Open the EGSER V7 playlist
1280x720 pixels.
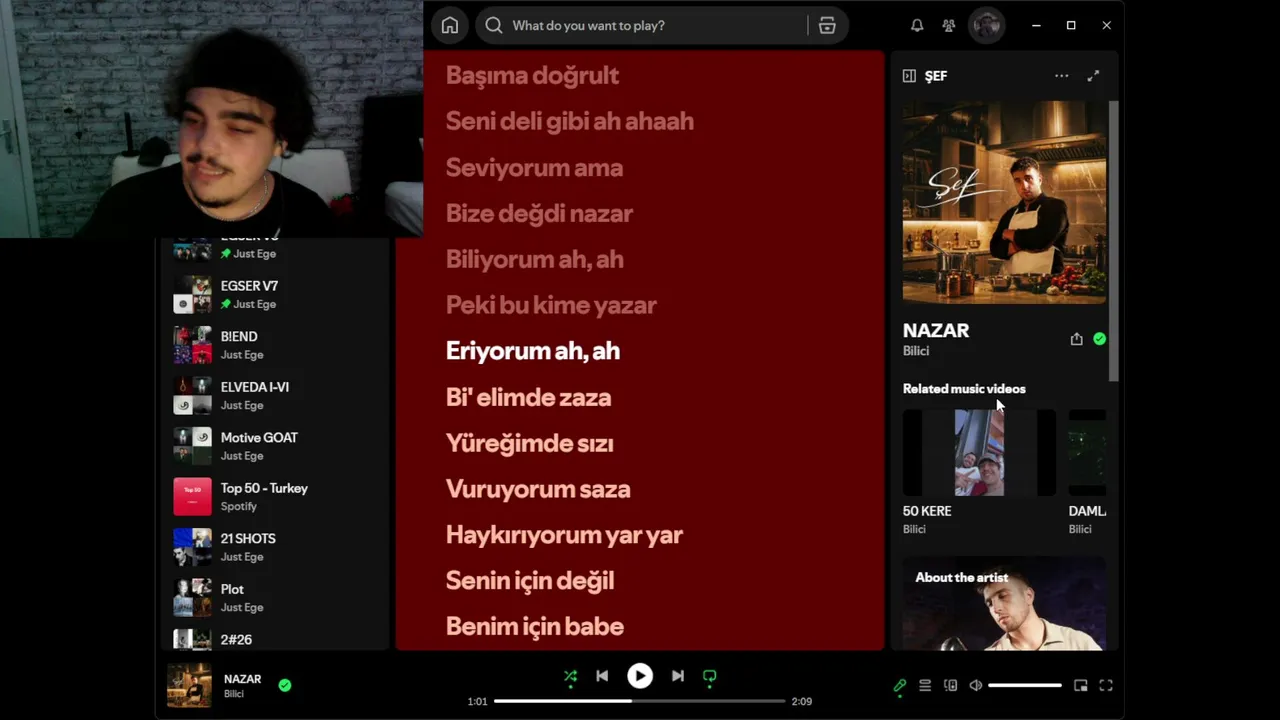tap(275, 295)
